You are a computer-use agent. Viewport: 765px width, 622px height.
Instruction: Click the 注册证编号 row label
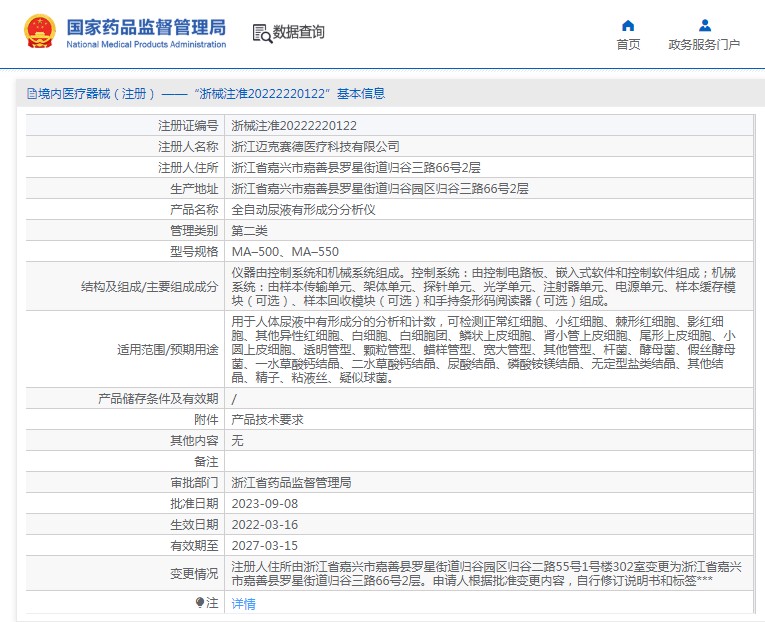tap(188, 126)
